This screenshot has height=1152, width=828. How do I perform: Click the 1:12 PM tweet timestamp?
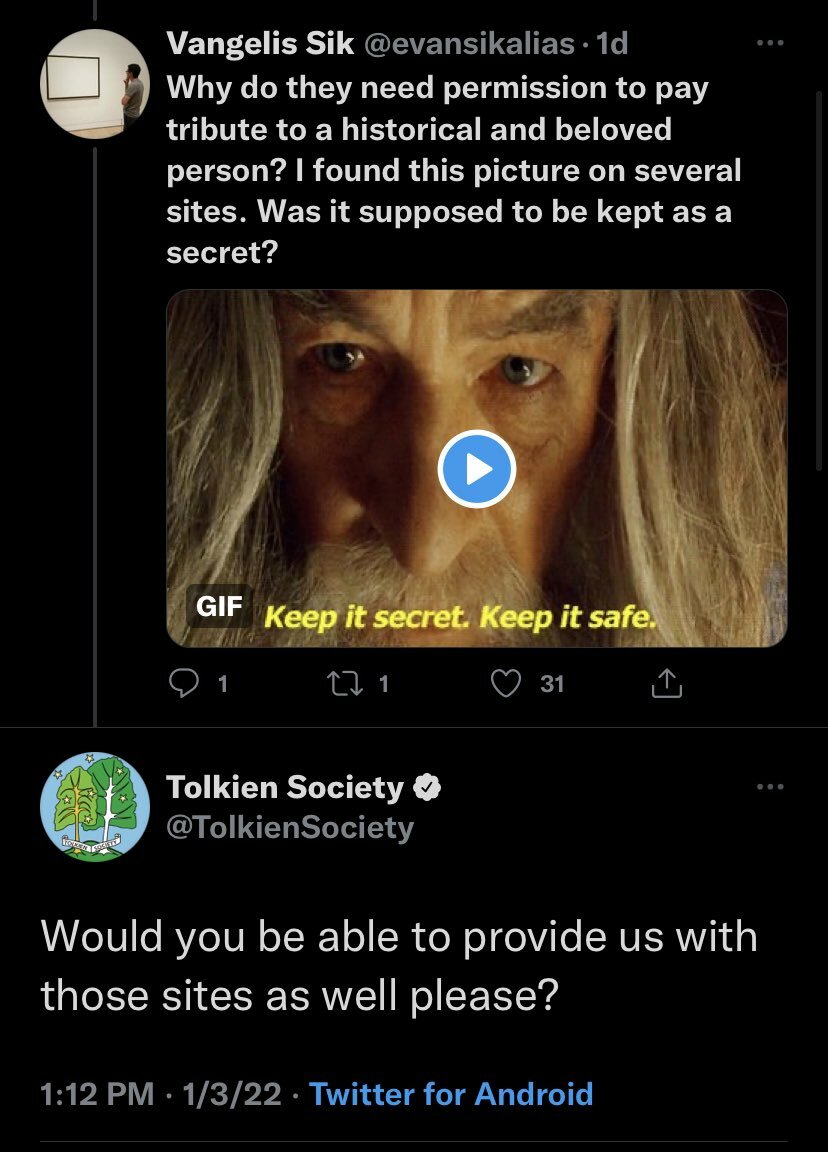[x=97, y=1093]
